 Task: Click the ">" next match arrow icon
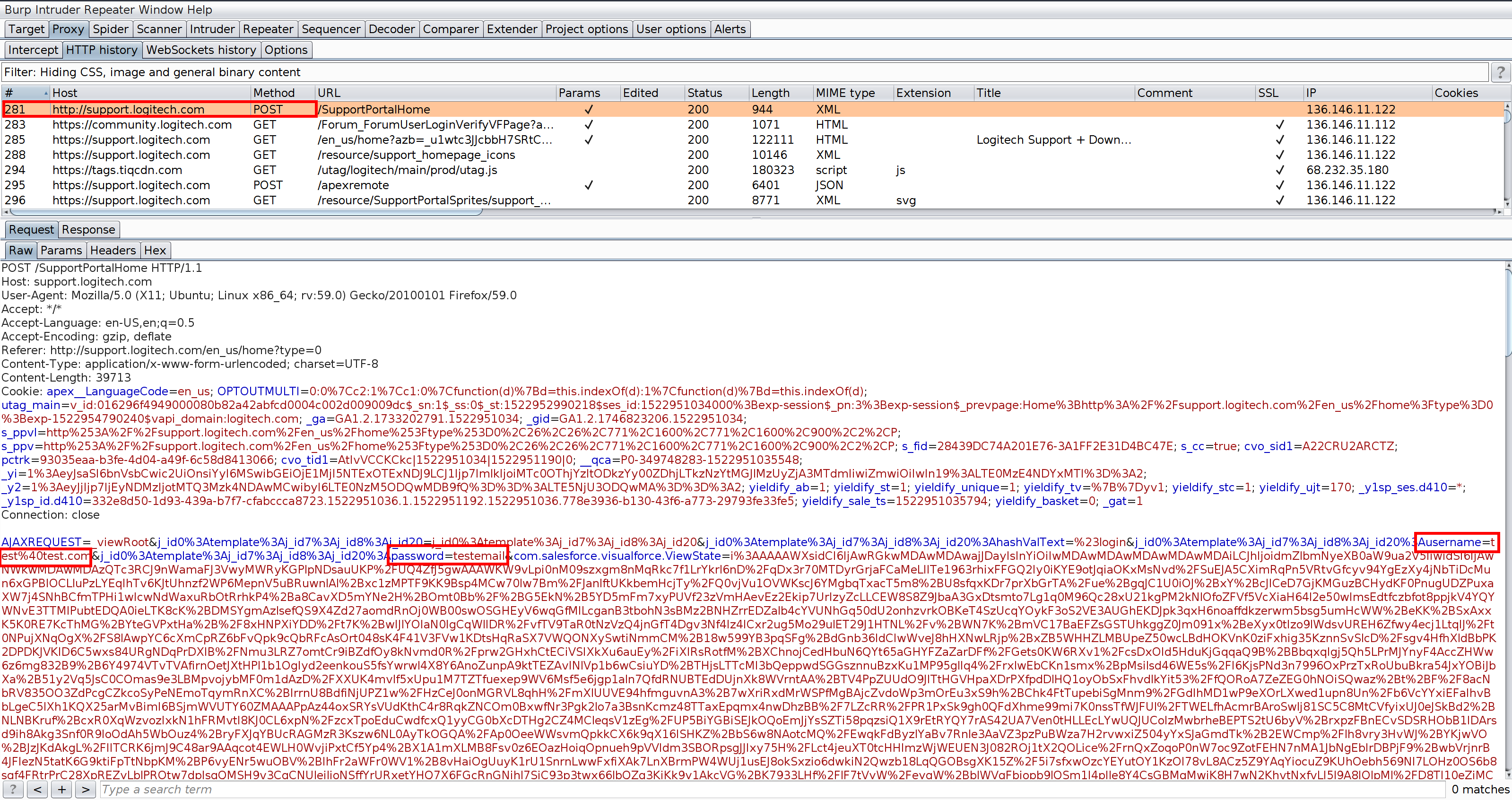pyautogui.click(x=86, y=790)
